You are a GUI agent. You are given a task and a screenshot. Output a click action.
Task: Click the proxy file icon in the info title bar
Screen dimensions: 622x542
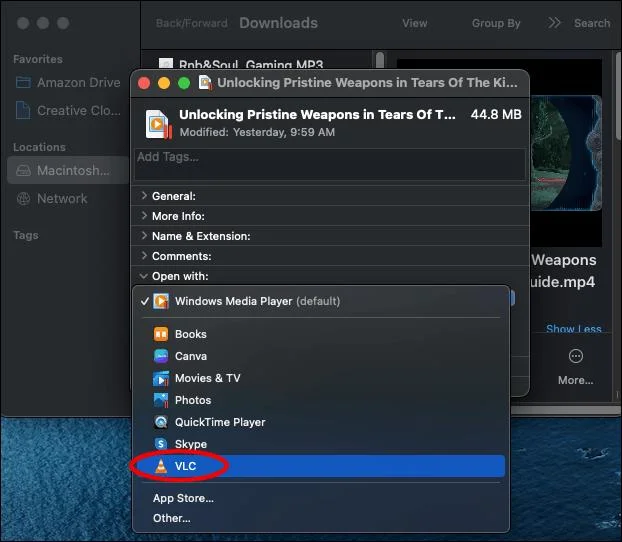[x=205, y=83]
